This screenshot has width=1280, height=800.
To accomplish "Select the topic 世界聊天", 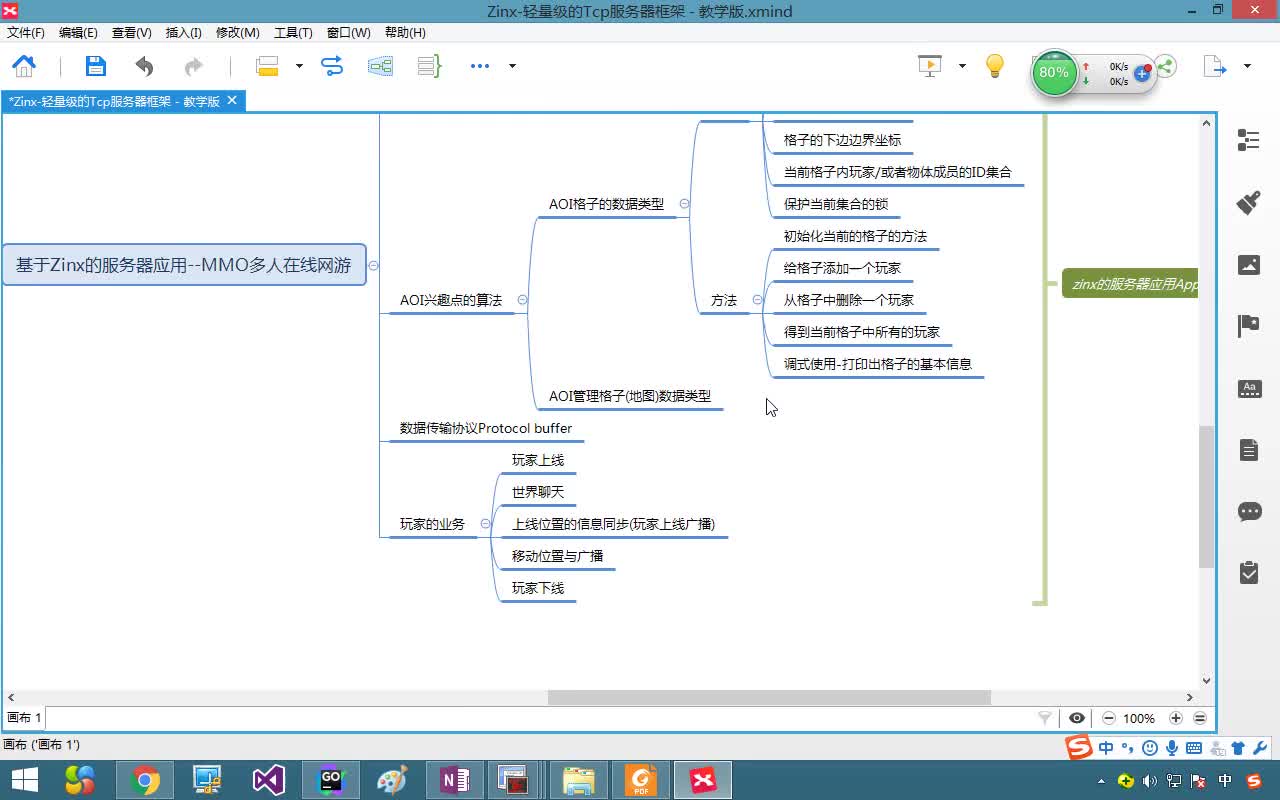I will click(x=538, y=492).
